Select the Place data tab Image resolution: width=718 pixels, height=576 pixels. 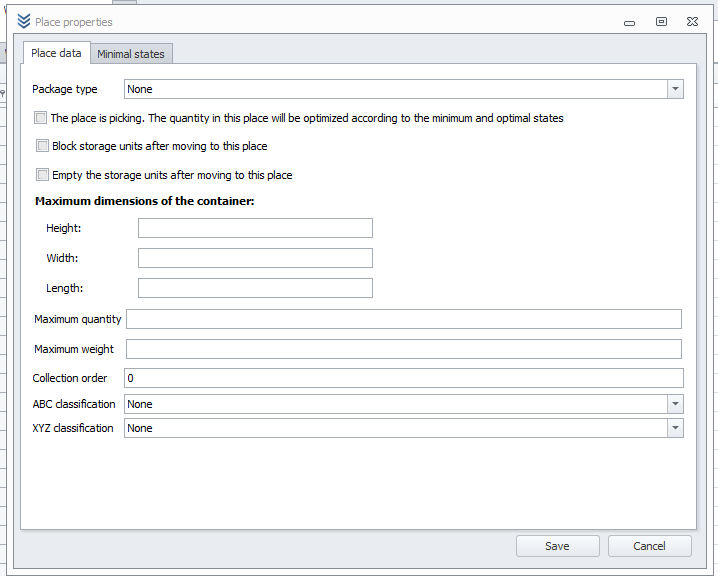click(x=56, y=53)
